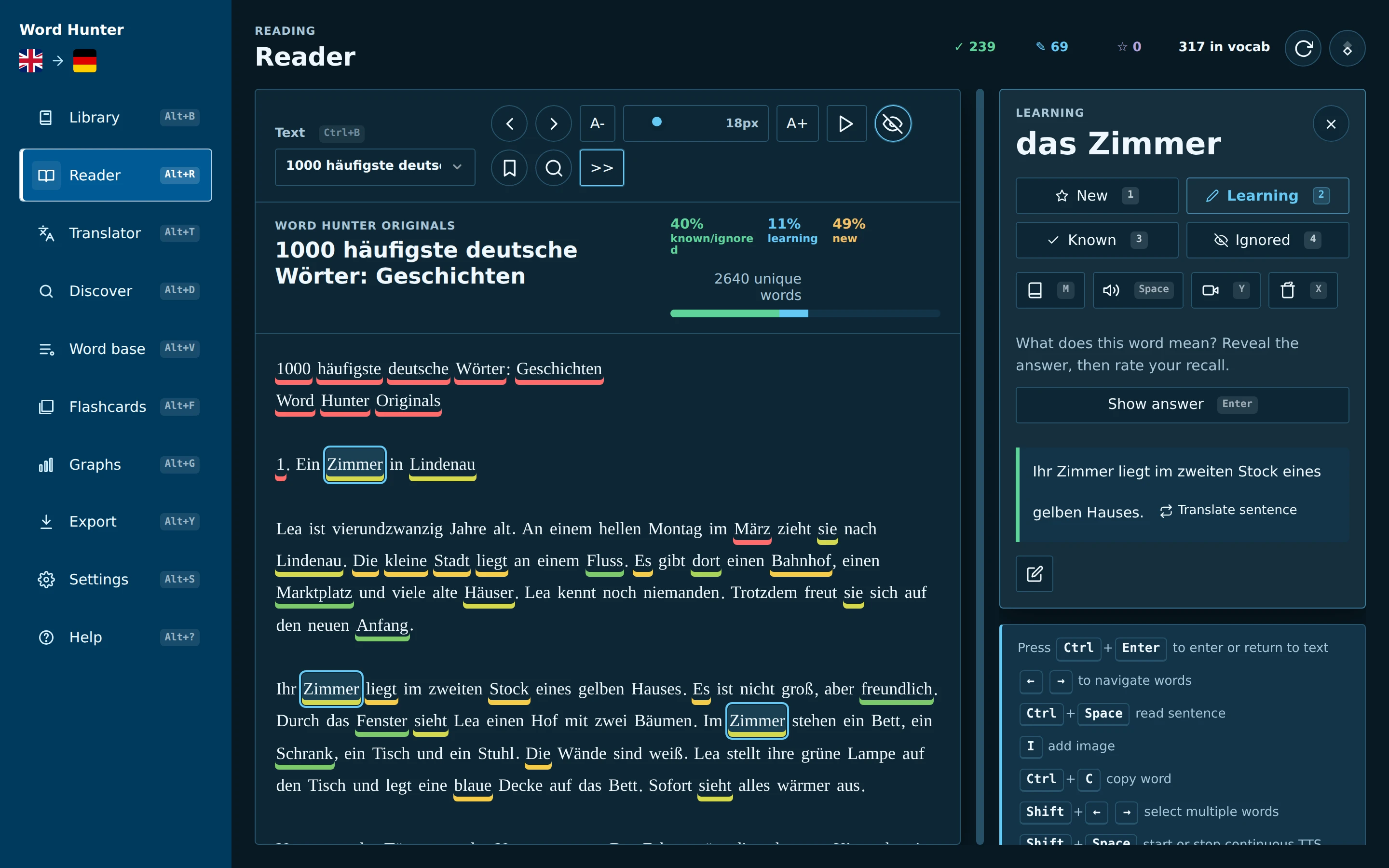
Task: Click Show answer button
Action: tap(1182, 405)
